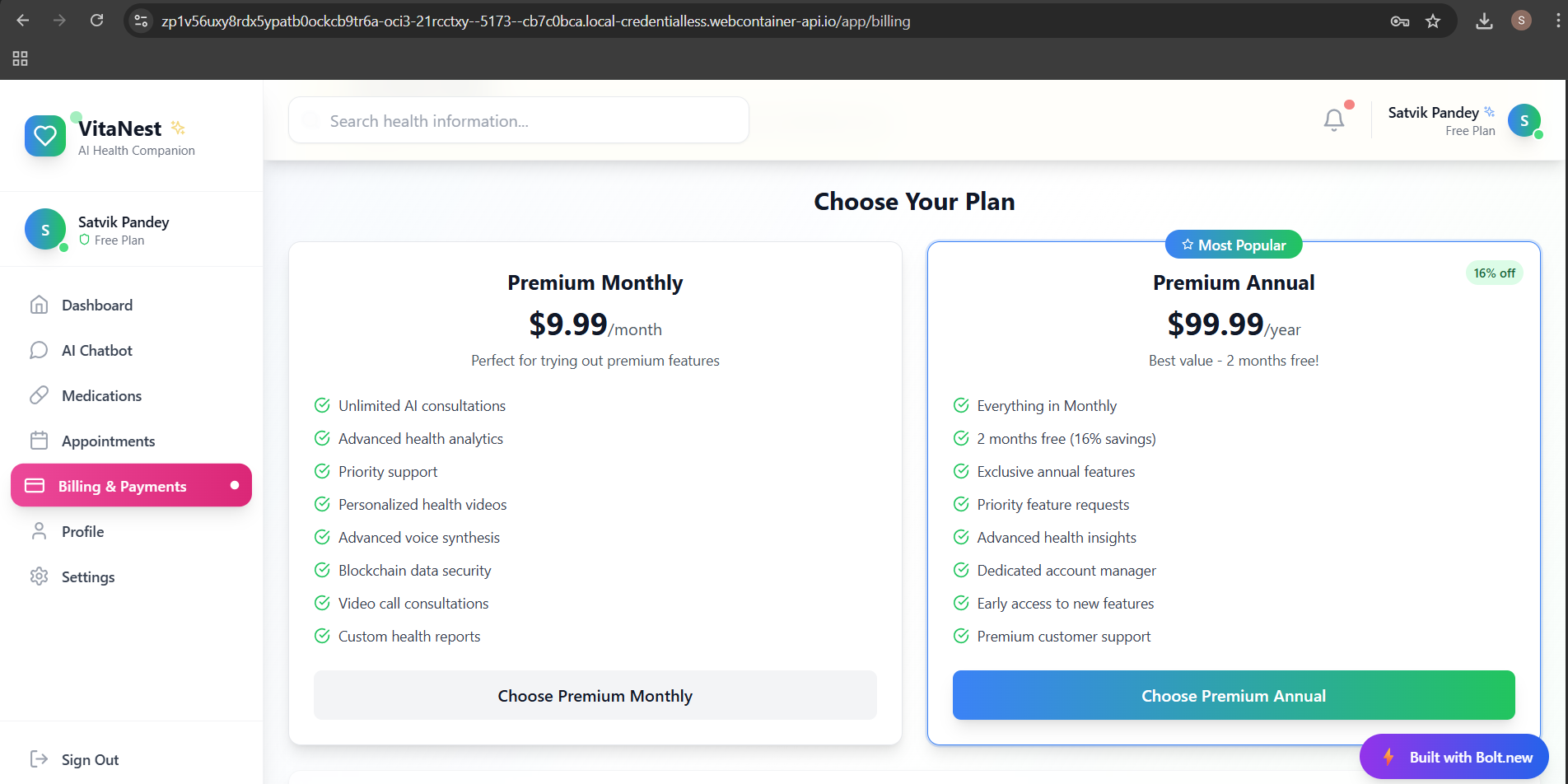Open the Dashboard menu item
1568x784 pixels.
132,305
